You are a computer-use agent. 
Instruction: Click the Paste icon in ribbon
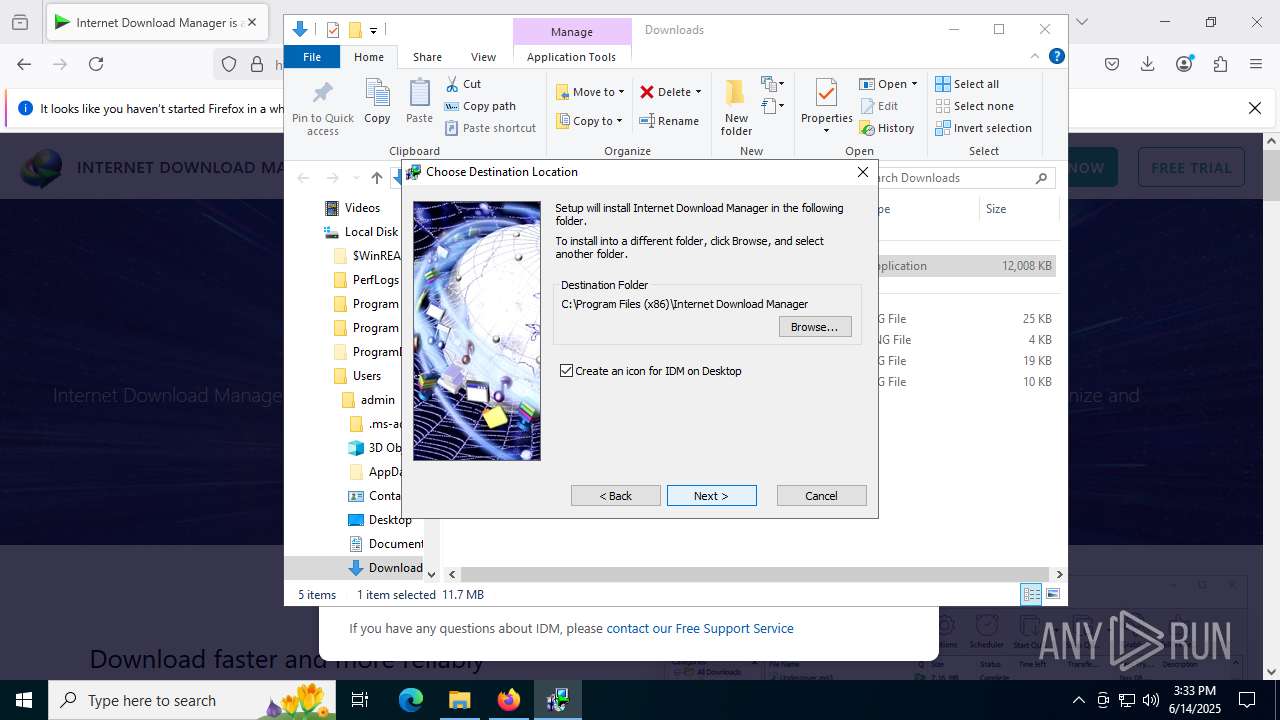419,102
